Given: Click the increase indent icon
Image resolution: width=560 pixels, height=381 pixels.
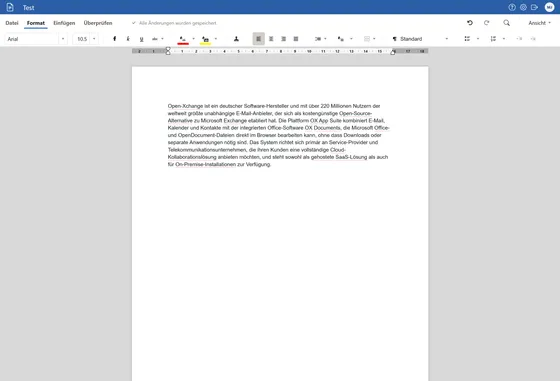Looking at the screenshot, I should tap(533, 39).
